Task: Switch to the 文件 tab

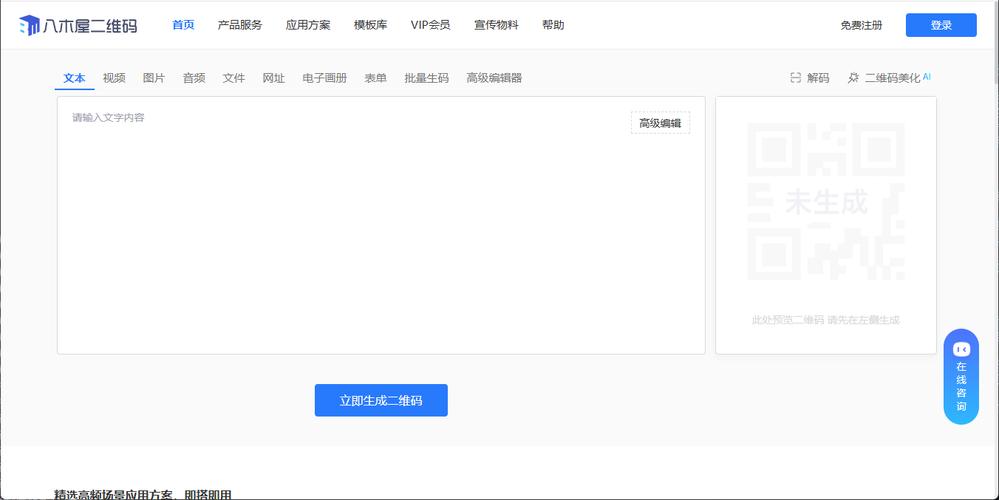Action: (x=234, y=78)
